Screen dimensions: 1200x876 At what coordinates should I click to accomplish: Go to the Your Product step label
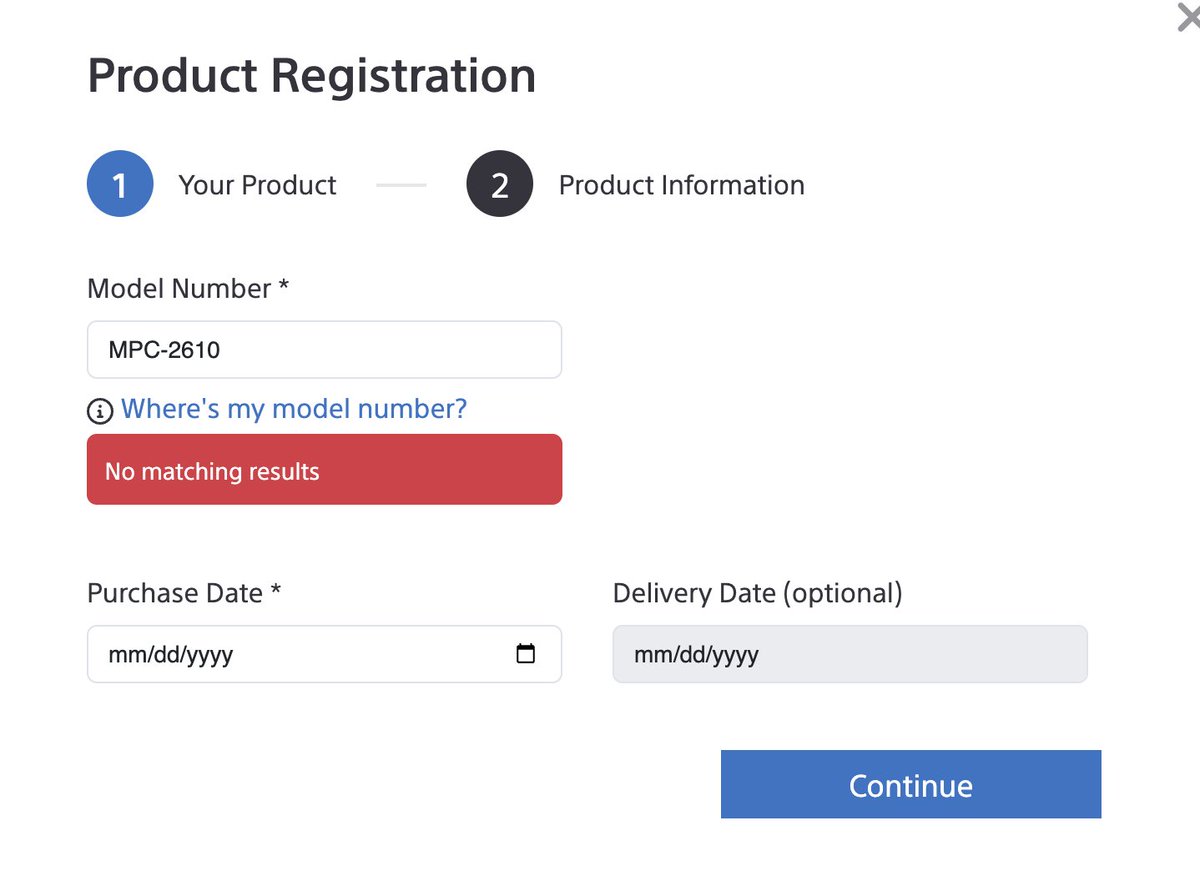coord(257,185)
